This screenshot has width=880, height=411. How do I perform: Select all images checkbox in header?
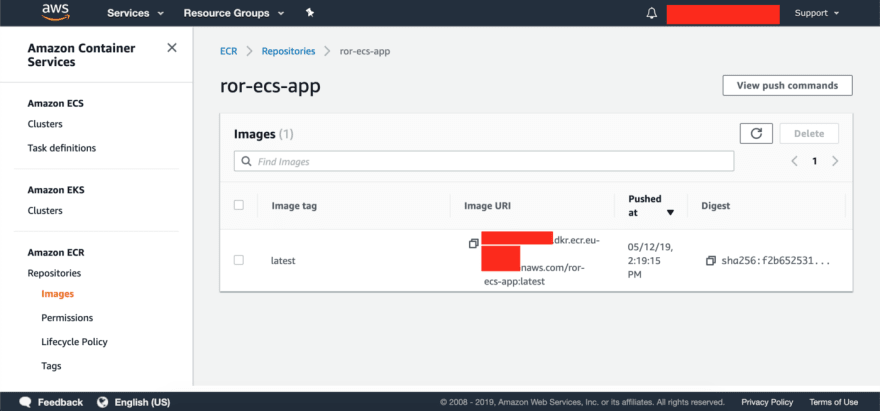tap(239, 206)
